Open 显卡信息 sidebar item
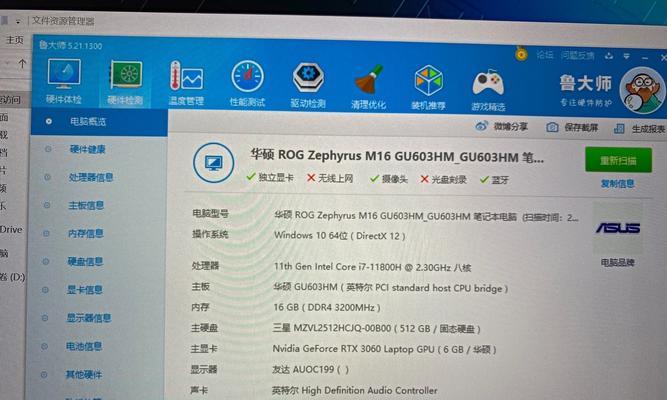Image resolution: width=667 pixels, height=400 pixels. coord(84,290)
